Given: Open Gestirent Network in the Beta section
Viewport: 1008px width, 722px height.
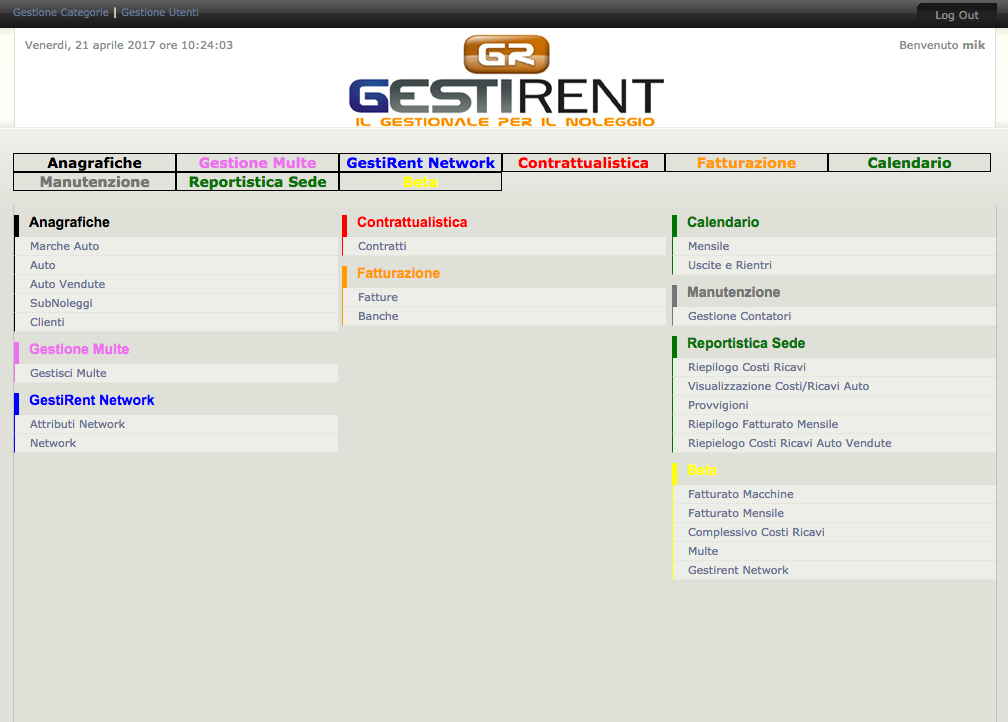Looking at the screenshot, I should pos(738,570).
